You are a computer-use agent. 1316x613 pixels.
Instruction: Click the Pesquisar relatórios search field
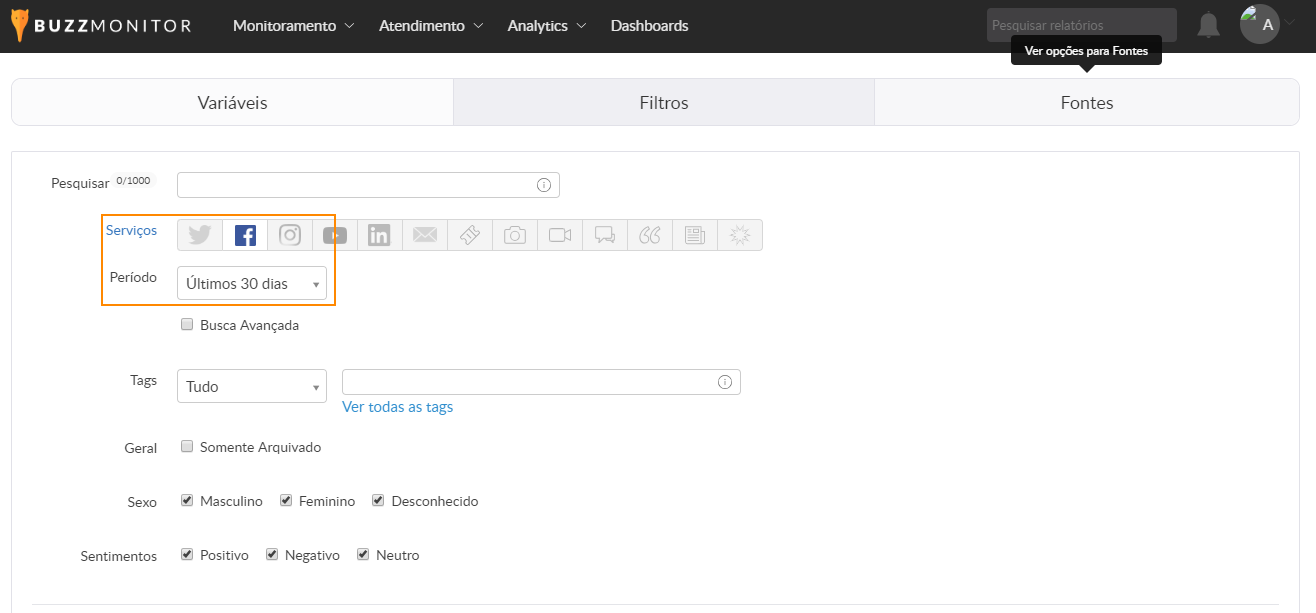coord(1081,25)
